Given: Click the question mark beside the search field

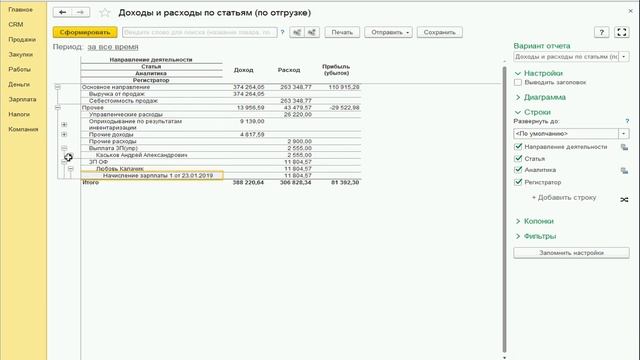Looking at the screenshot, I should [282, 32].
